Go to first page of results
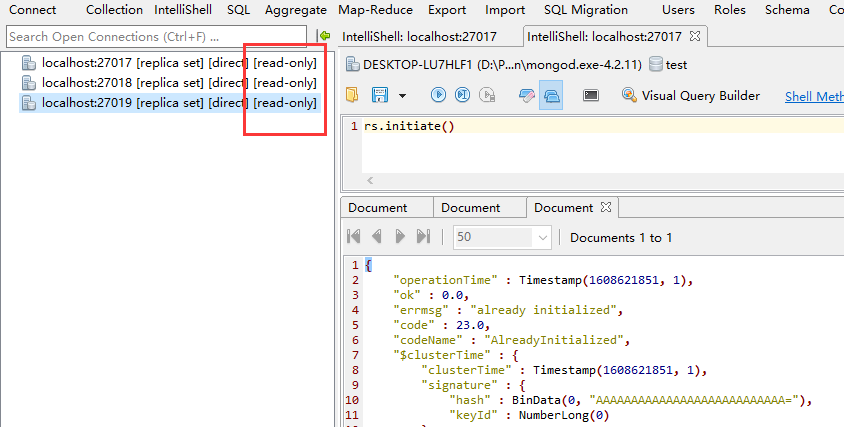The width and height of the screenshot is (844, 427). point(354,236)
